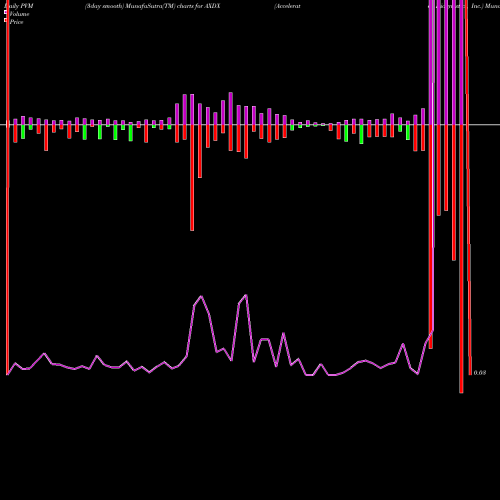The width and height of the screenshot is (500, 500).
Task: Click the Price legend color swatch
Action: 5,20
